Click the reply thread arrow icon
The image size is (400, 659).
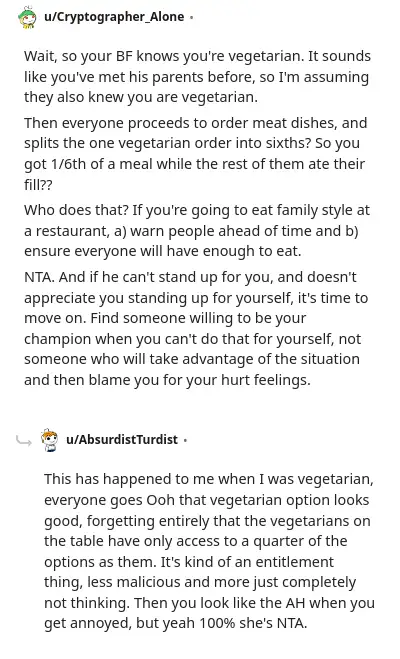(x=24, y=441)
